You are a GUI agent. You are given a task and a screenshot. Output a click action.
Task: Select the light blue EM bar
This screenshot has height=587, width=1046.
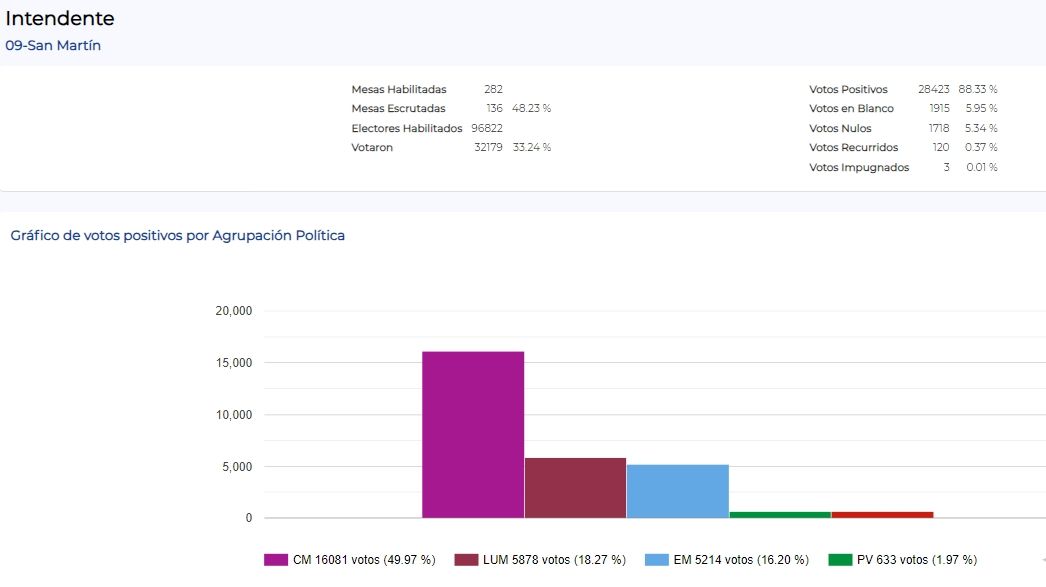[x=677, y=491]
